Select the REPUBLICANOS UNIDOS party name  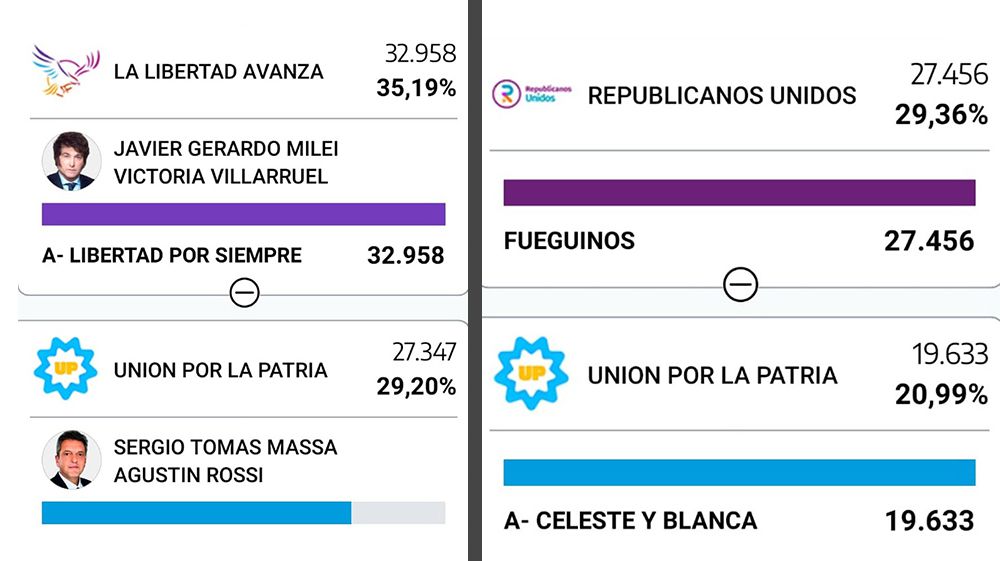(x=721, y=96)
